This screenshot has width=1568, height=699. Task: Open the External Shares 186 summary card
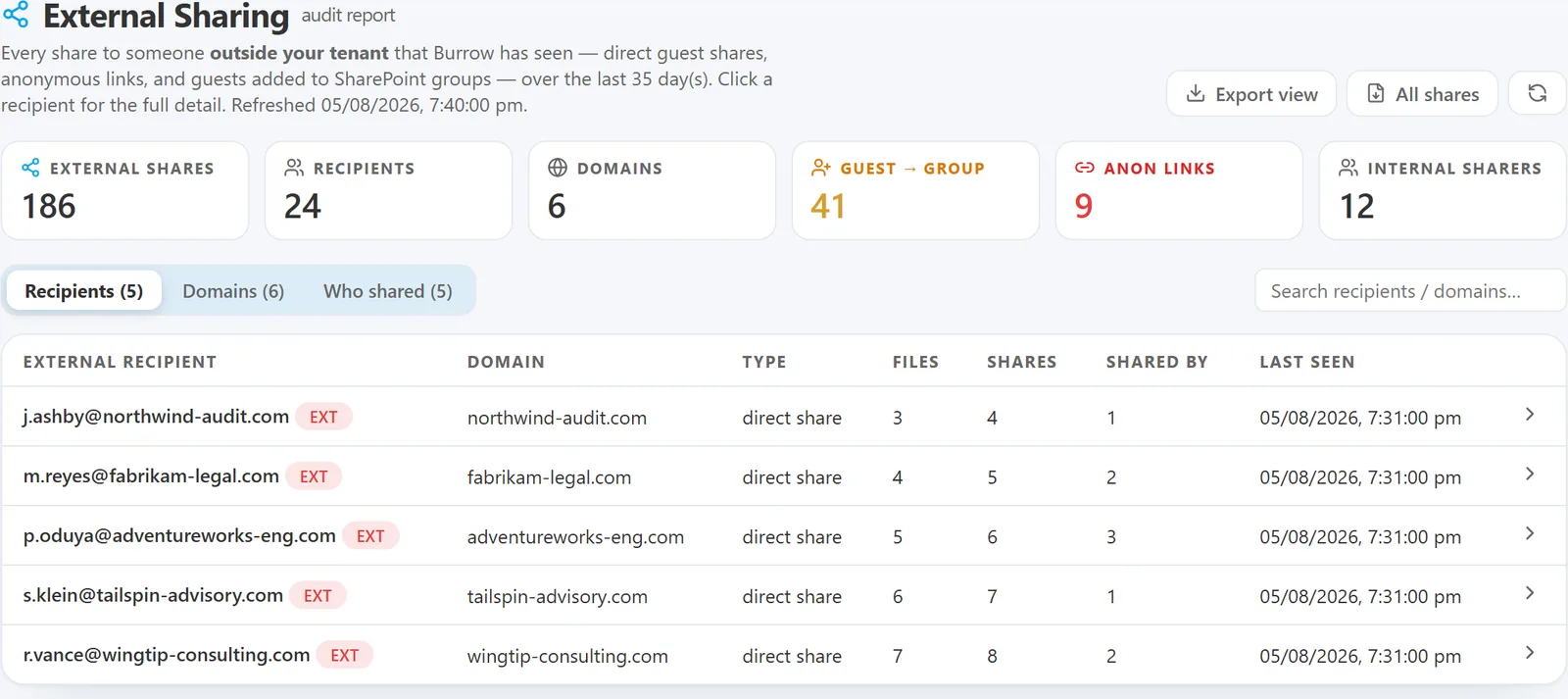tap(125, 190)
